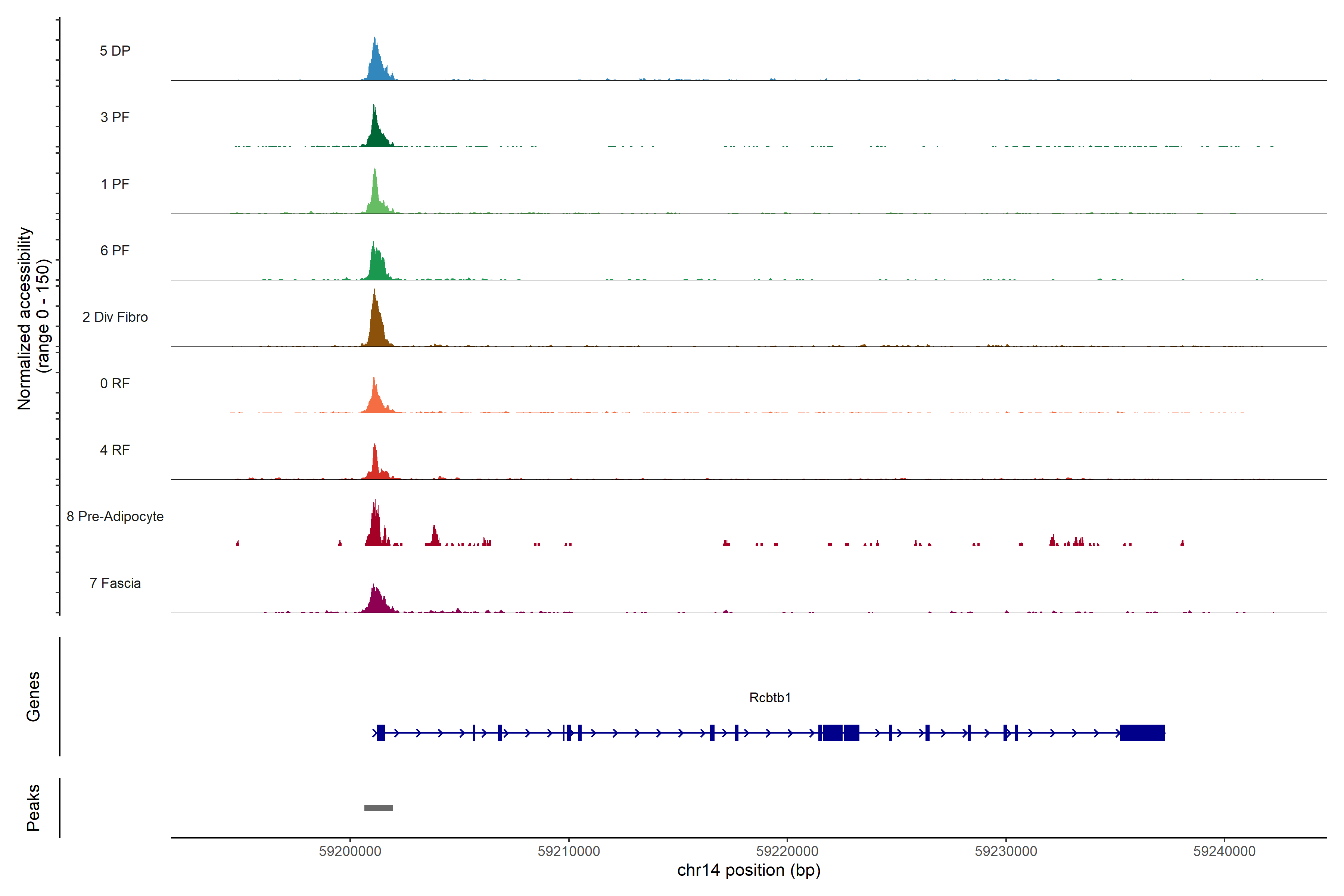Select the 3 PF track label
The image size is (1344, 896).
click(115, 117)
